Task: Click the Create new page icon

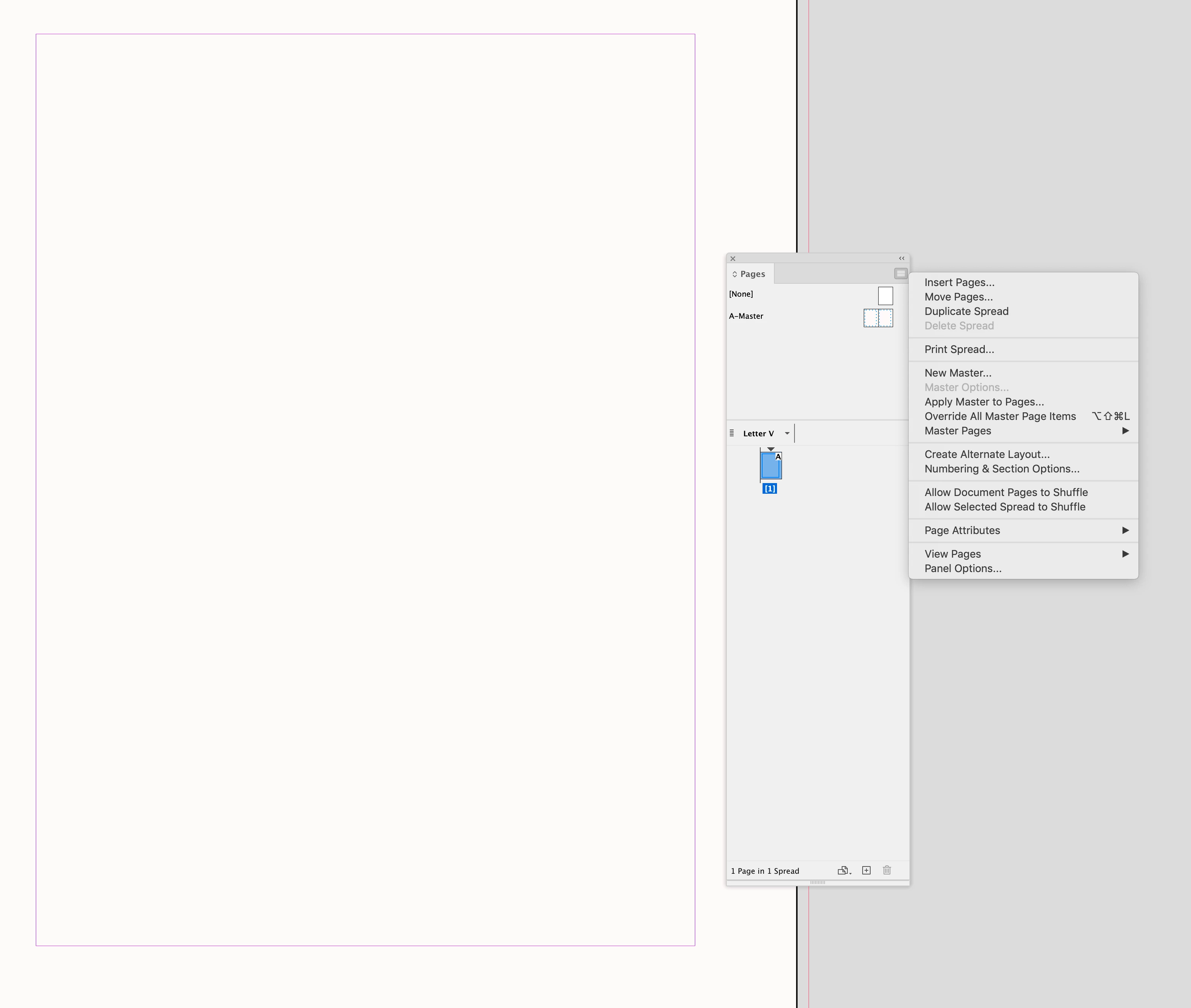Action: point(866,870)
